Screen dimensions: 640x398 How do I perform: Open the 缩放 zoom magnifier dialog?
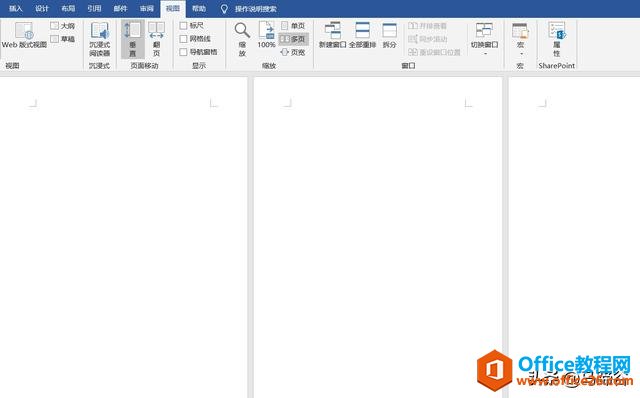pos(242,39)
